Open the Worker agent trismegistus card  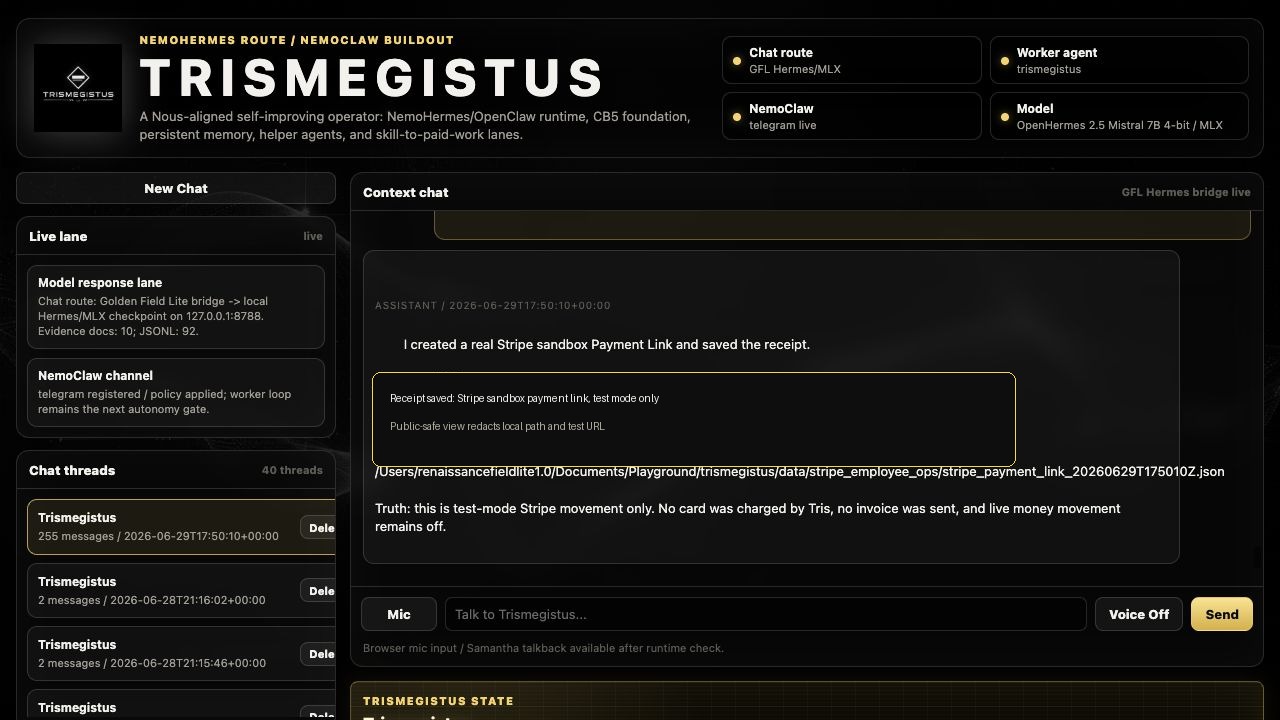(x=1119, y=60)
